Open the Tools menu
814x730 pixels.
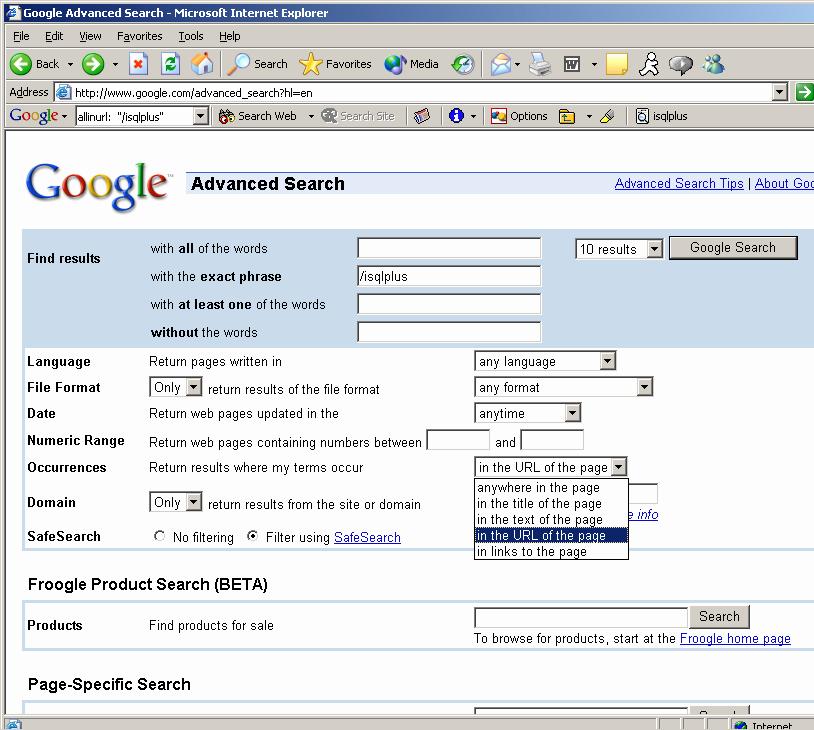click(x=191, y=36)
